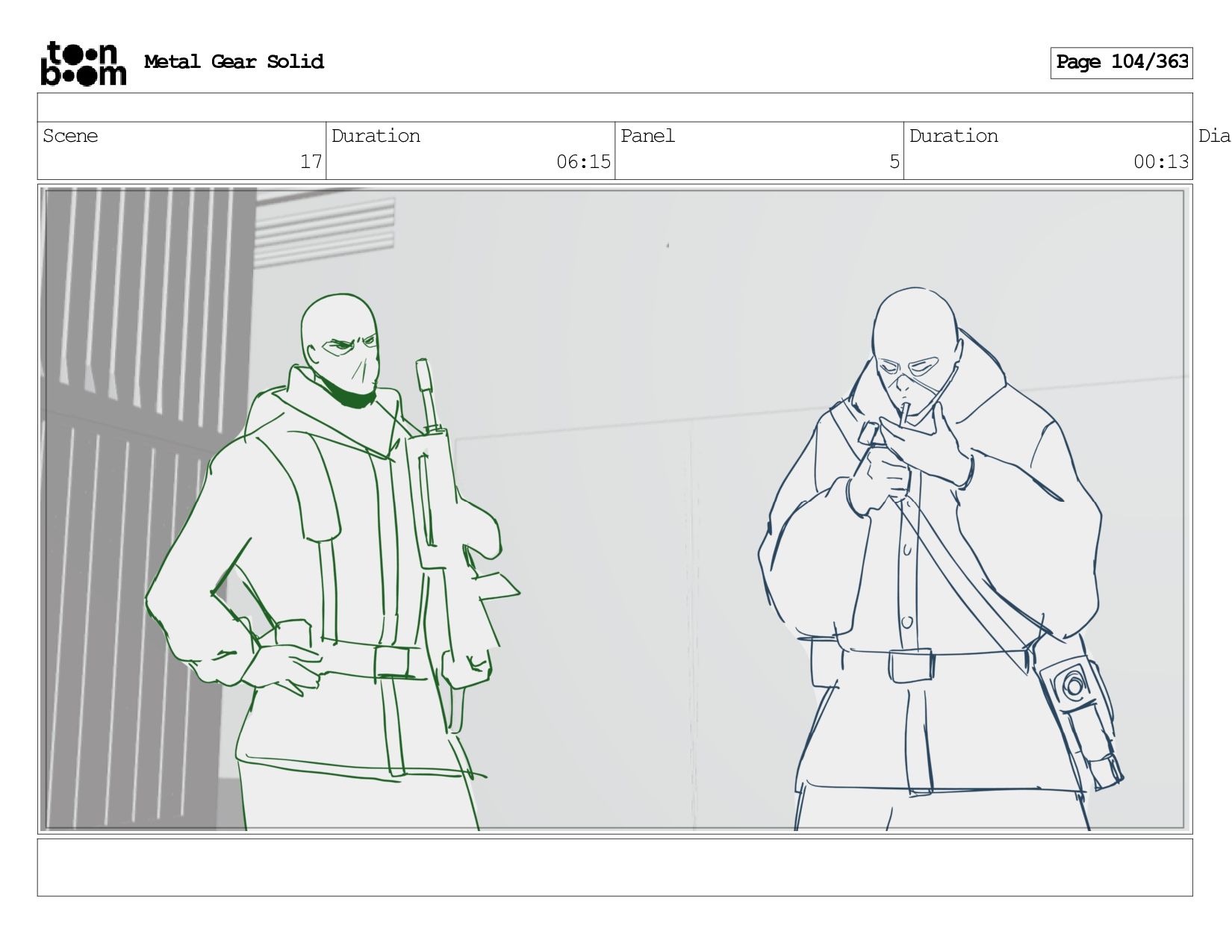Select the panel number value '5'
Viewport: 1232px width, 952px height.
(895, 162)
